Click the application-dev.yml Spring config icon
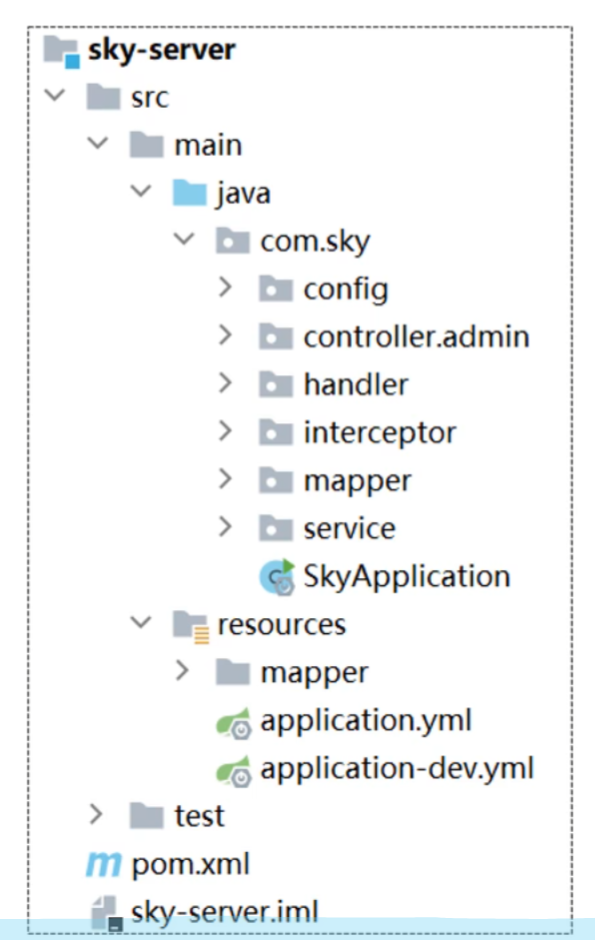The image size is (595, 940). [x=234, y=771]
